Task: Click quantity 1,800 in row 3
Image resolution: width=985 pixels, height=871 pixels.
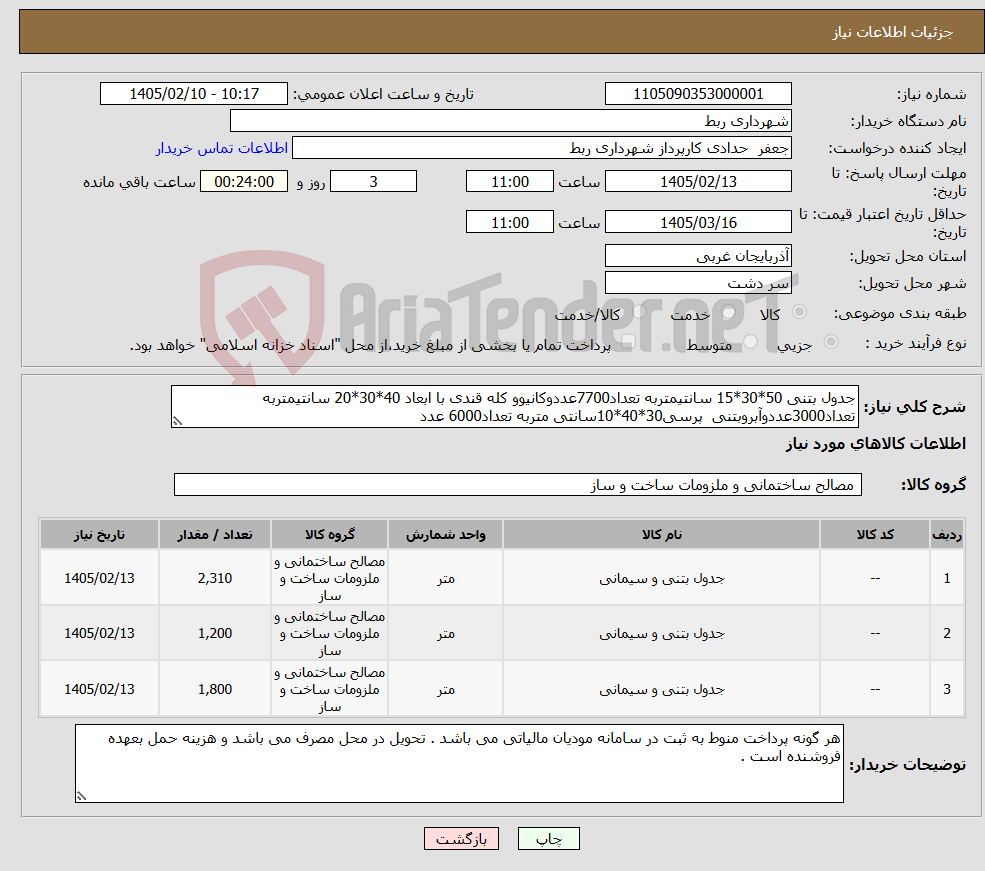Action: pos(215,689)
